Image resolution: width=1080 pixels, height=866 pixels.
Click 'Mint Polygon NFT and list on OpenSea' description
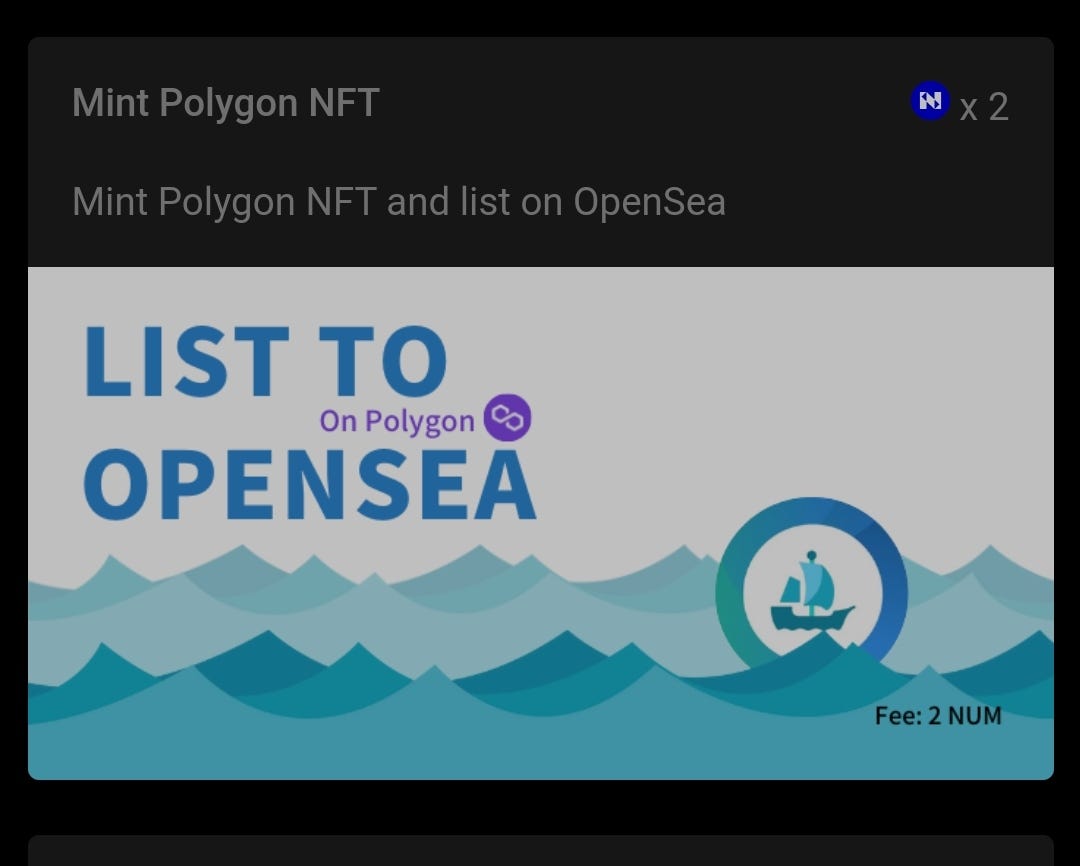point(399,203)
